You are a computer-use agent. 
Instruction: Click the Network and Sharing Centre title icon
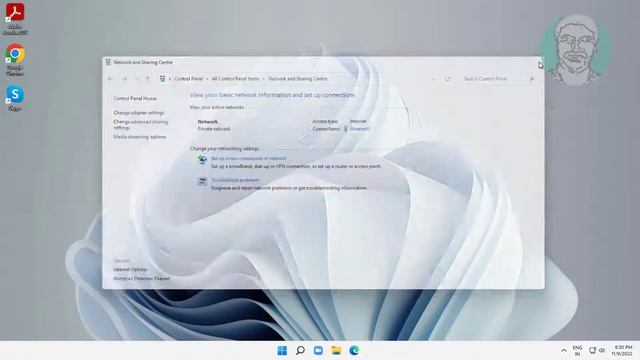(x=108, y=62)
